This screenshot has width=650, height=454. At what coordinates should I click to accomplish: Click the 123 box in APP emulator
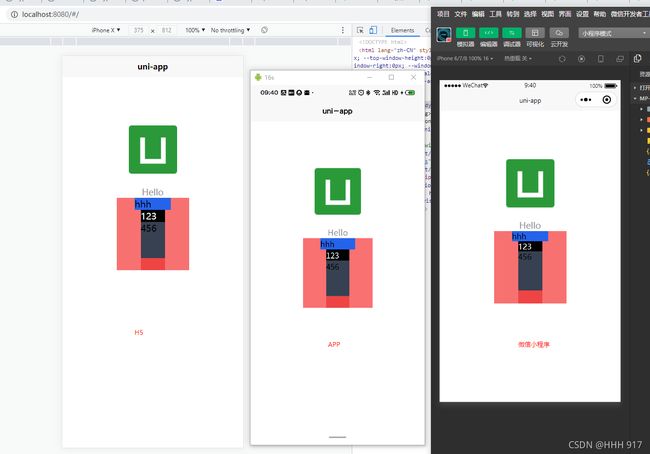click(337, 255)
